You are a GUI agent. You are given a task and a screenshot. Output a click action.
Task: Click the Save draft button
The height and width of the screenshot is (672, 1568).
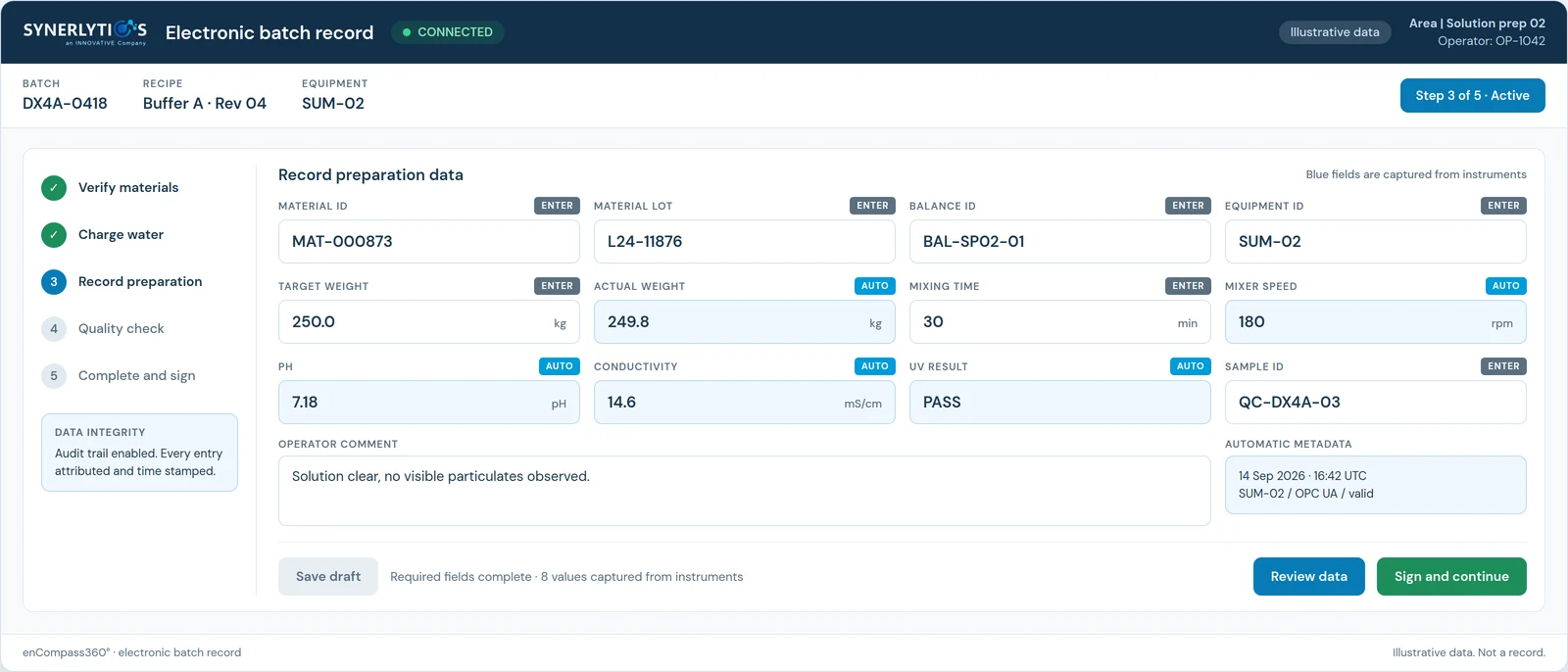click(328, 576)
